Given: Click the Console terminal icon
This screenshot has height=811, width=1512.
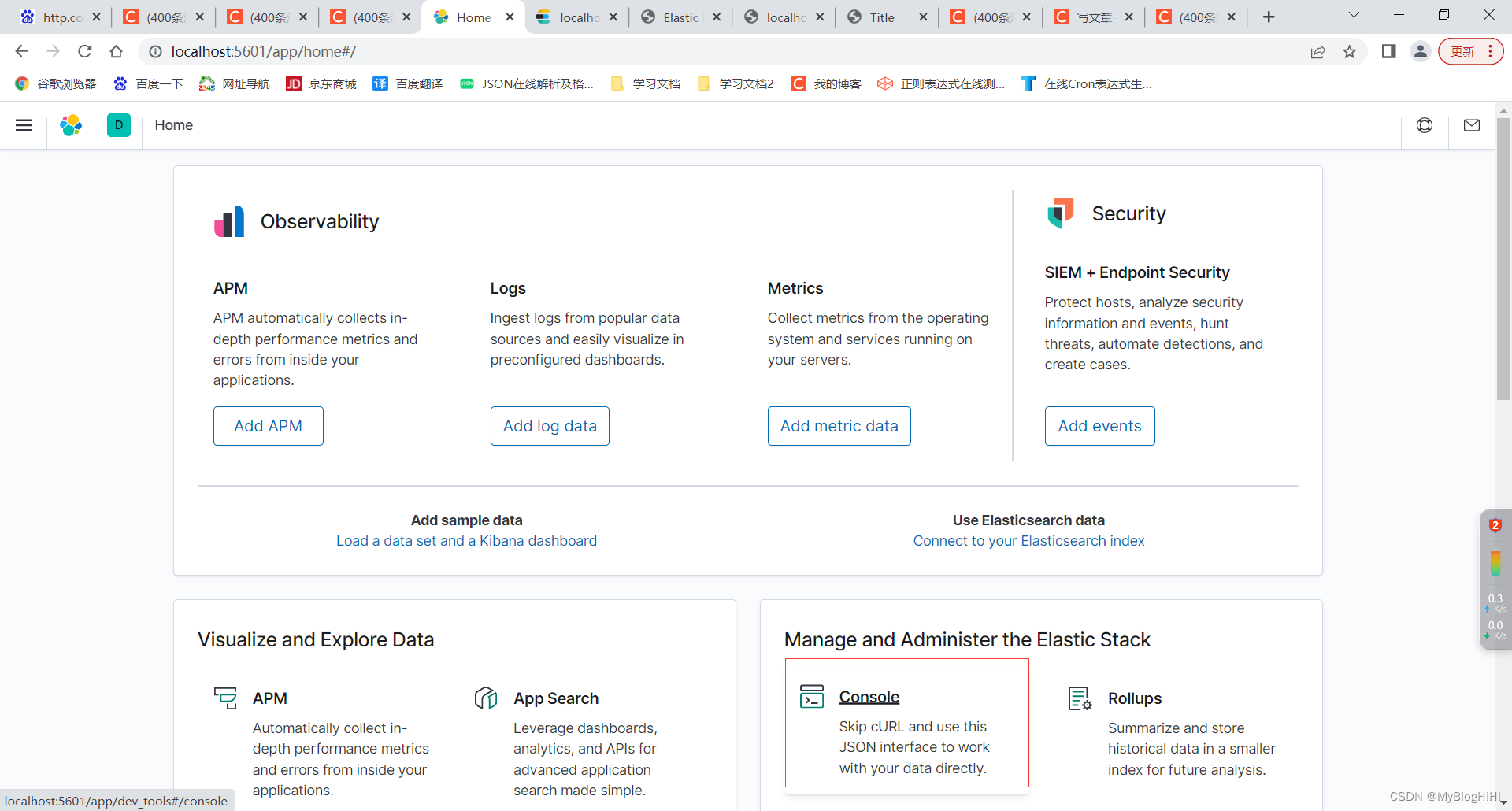Looking at the screenshot, I should 812,697.
